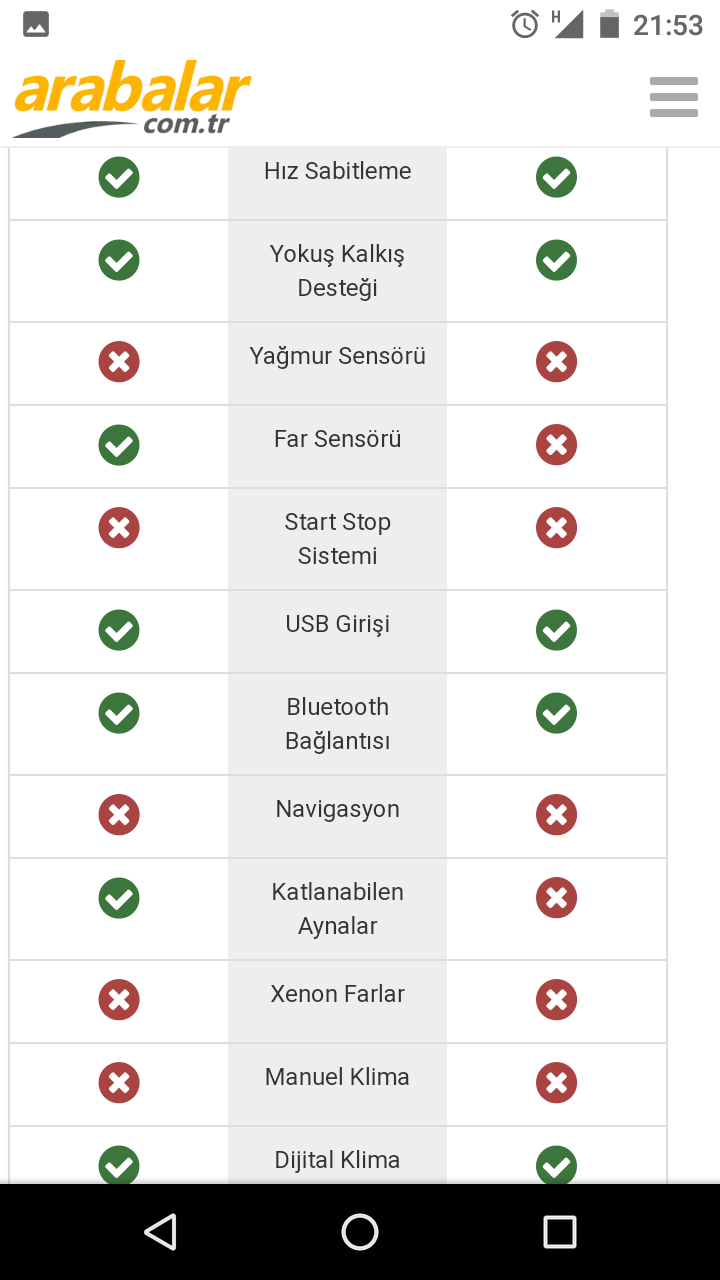Click right green check for Yokuş Kalkış Desteği
Image resolution: width=720 pixels, height=1280 pixels.
point(556,261)
